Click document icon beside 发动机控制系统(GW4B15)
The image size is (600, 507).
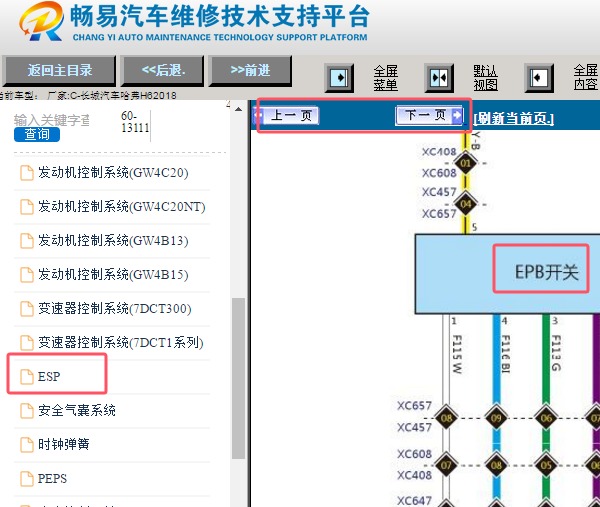[27, 275]
